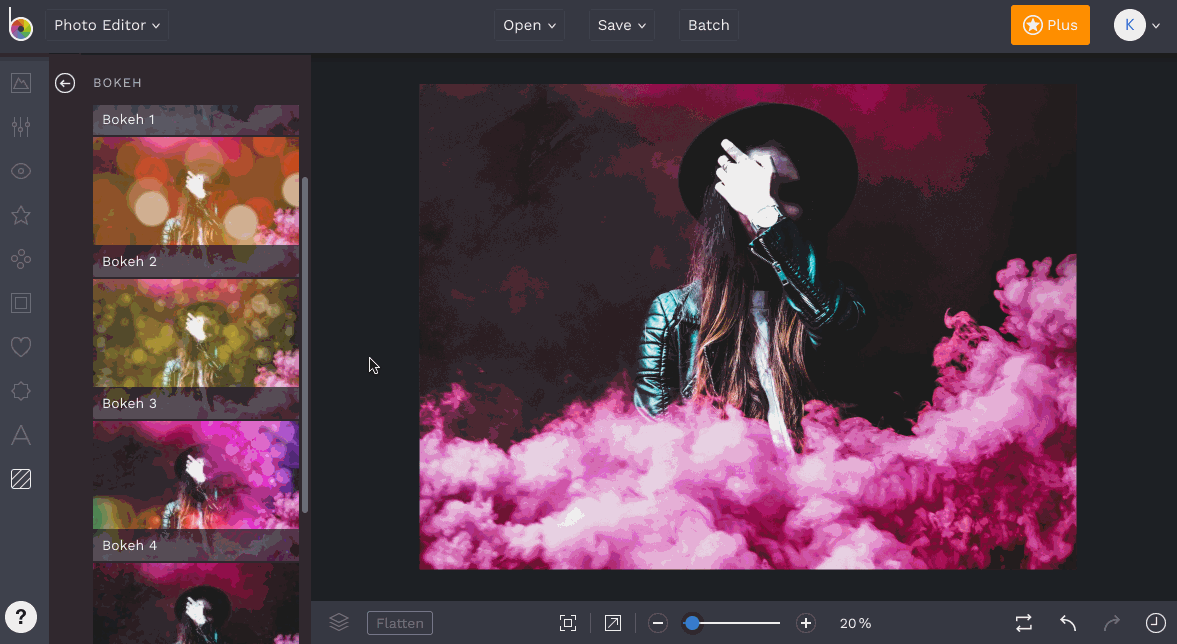Open the Open menu dropdown
Screen dimensions: 1177x644
click(529, 25)
